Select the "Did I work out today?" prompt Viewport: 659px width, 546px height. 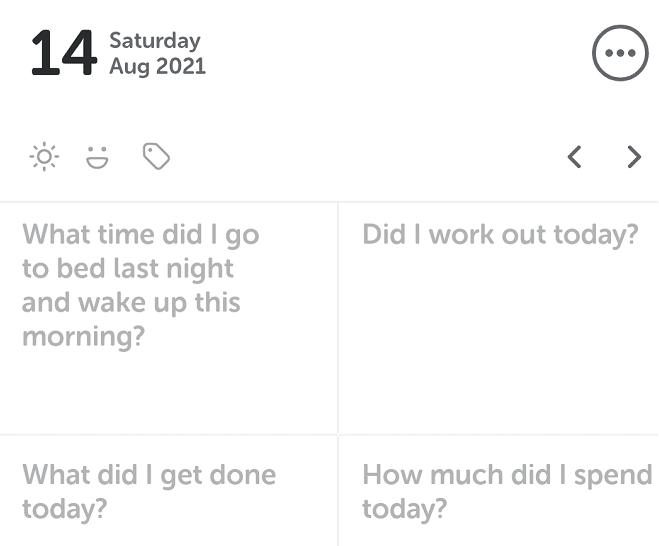click(499, 235)
